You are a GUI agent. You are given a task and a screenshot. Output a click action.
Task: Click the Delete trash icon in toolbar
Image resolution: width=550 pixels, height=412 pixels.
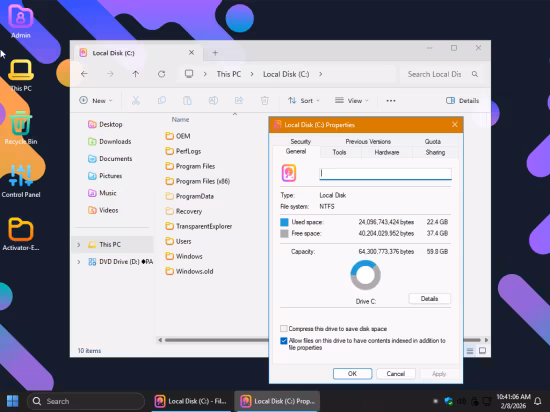pos(265,101)
